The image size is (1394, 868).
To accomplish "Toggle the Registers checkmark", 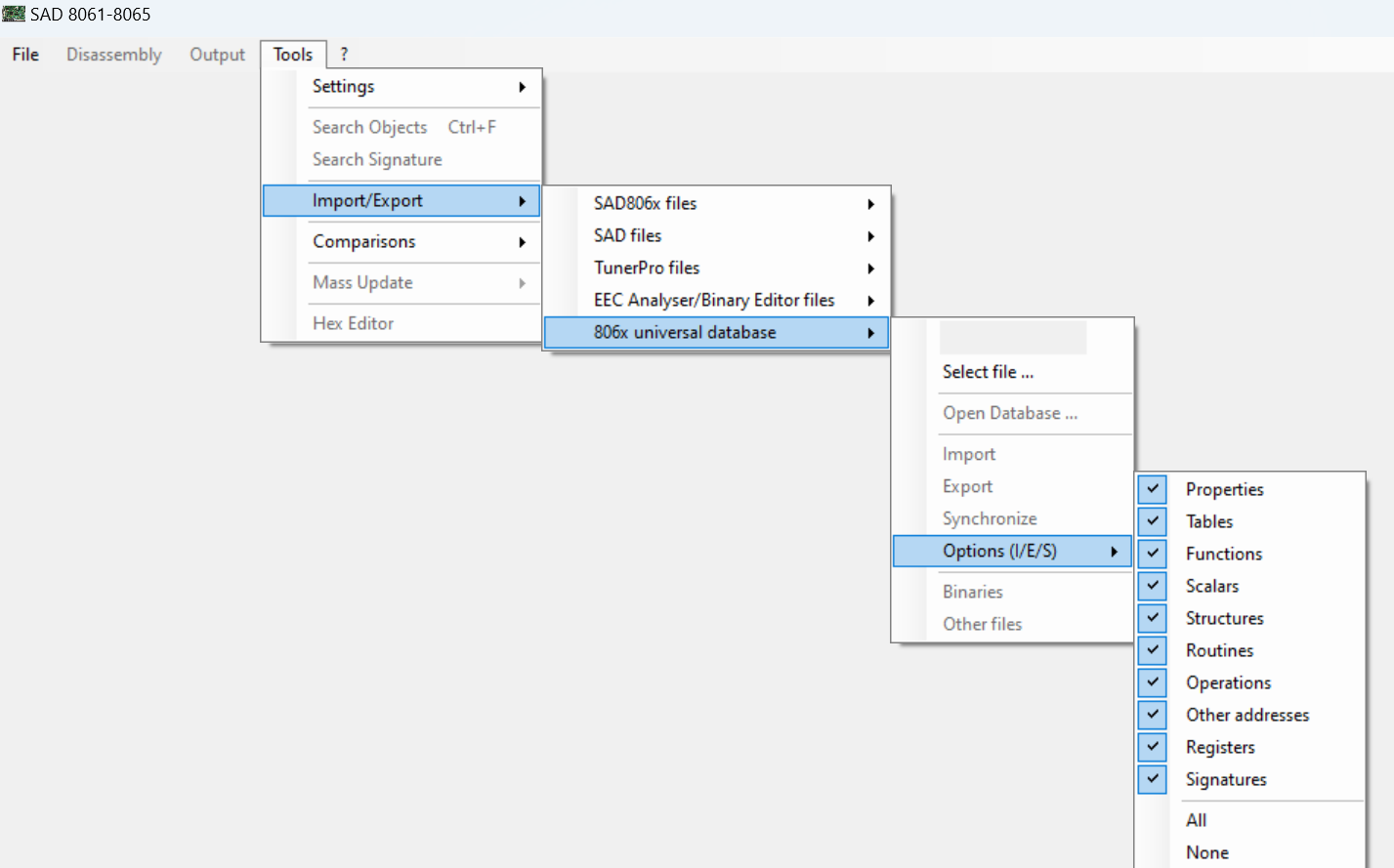I will 1153,747.
